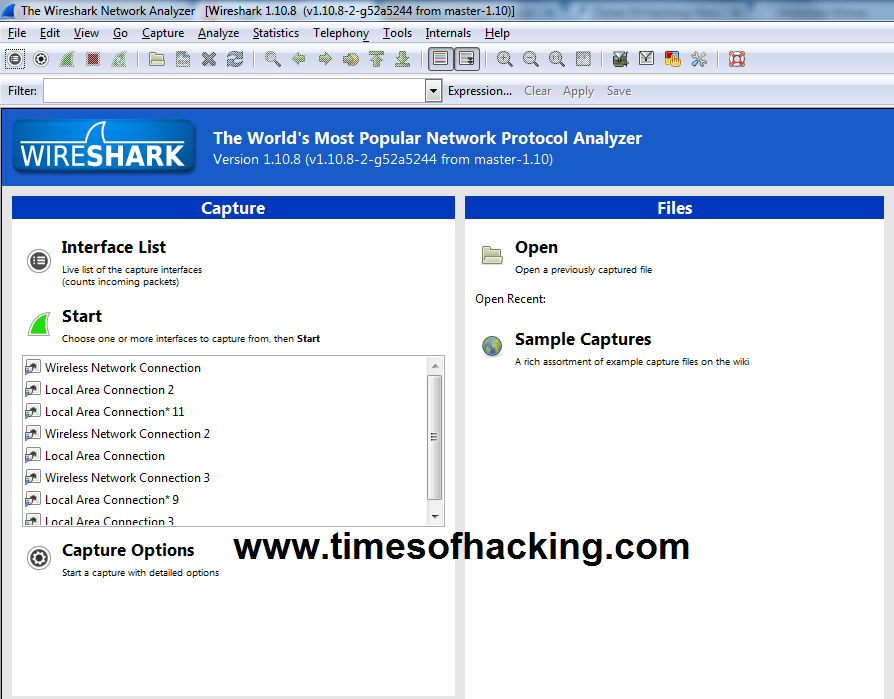Click the list capture interfaces toolbar icon
The height and width of the screenshot is (699, 894).
pos(15,59)
